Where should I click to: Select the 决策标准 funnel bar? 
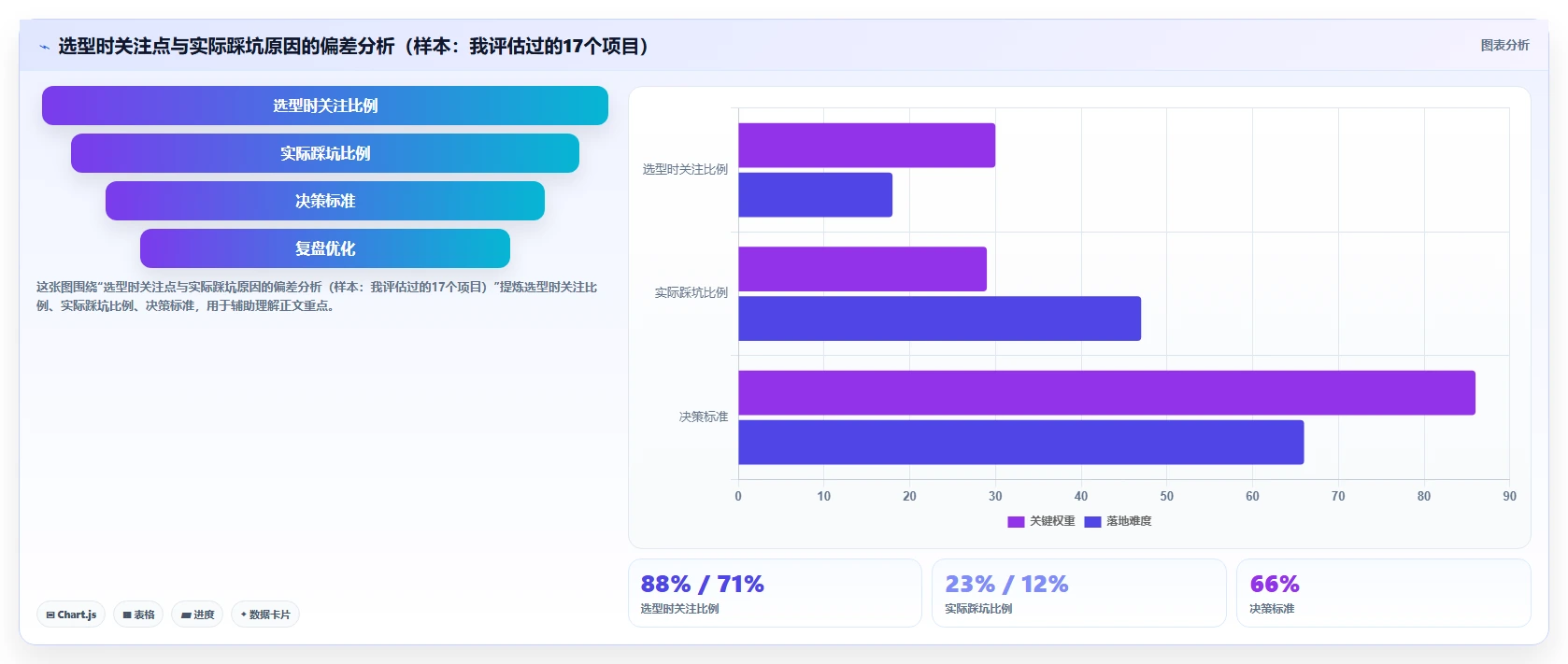pyautogui.click(x=325, y=201)
